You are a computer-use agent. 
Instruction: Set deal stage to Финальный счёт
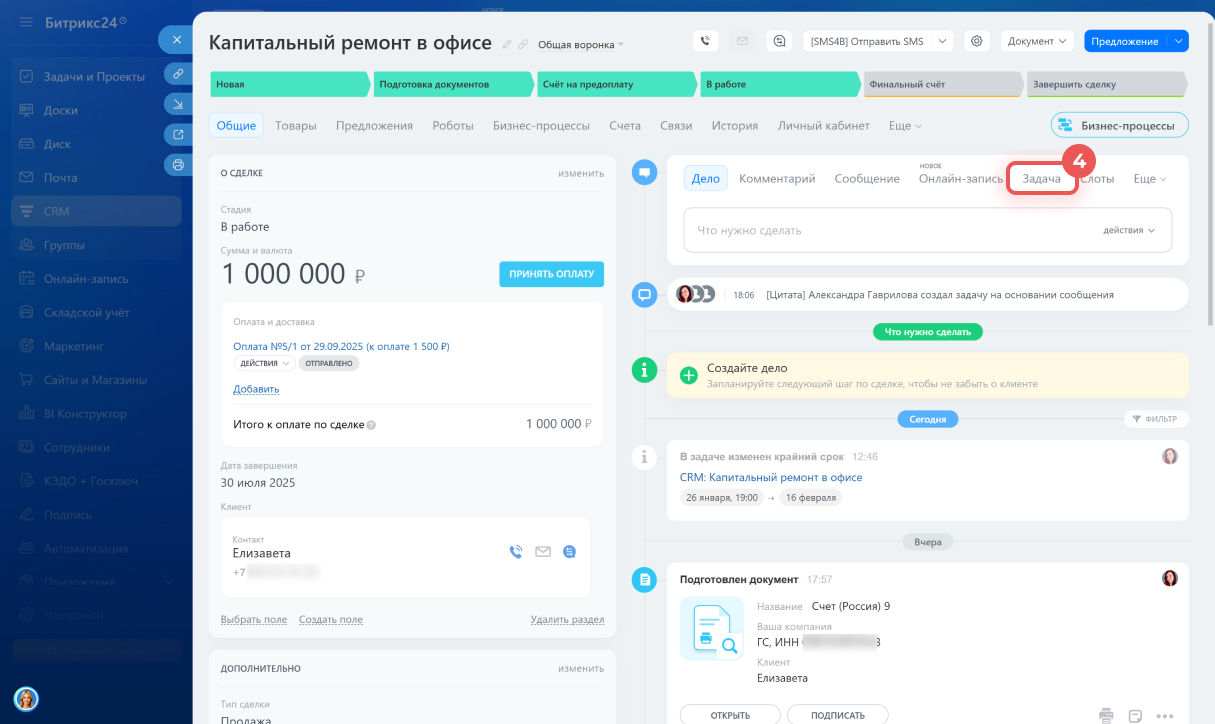[943, 85]
